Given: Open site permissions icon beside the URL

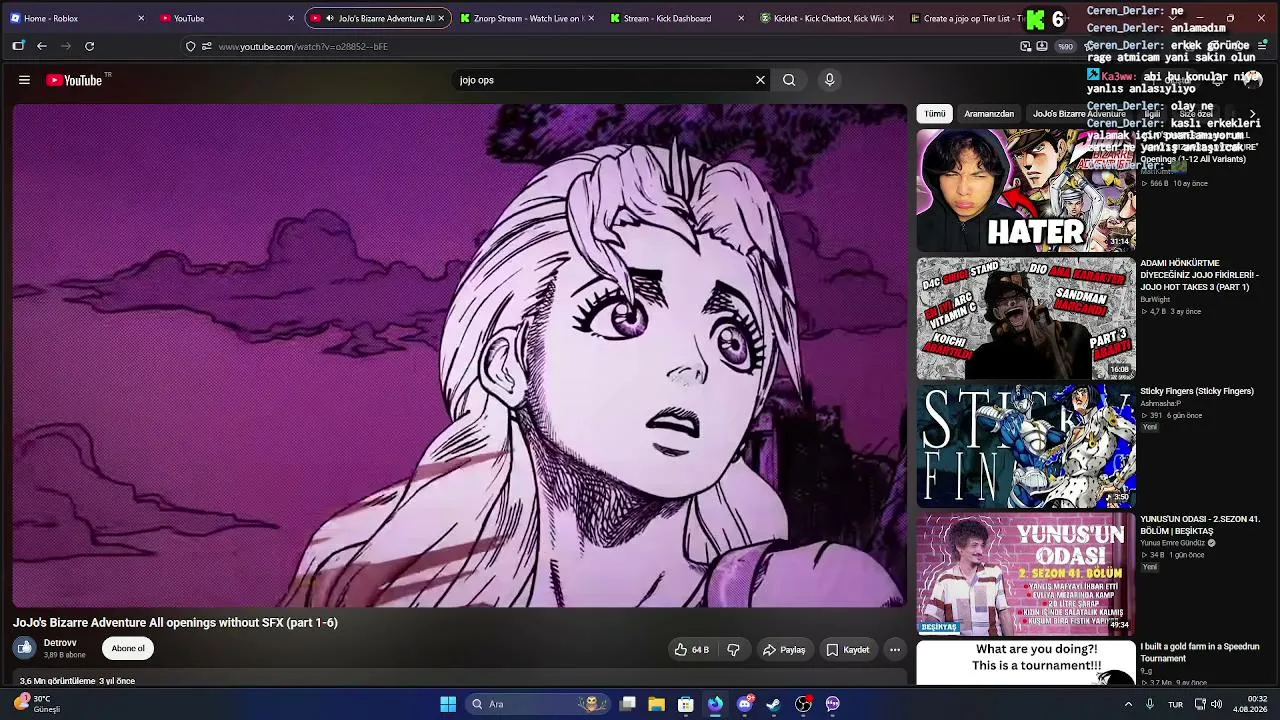Looking at the screenshot, I should [x=206, y=46].
